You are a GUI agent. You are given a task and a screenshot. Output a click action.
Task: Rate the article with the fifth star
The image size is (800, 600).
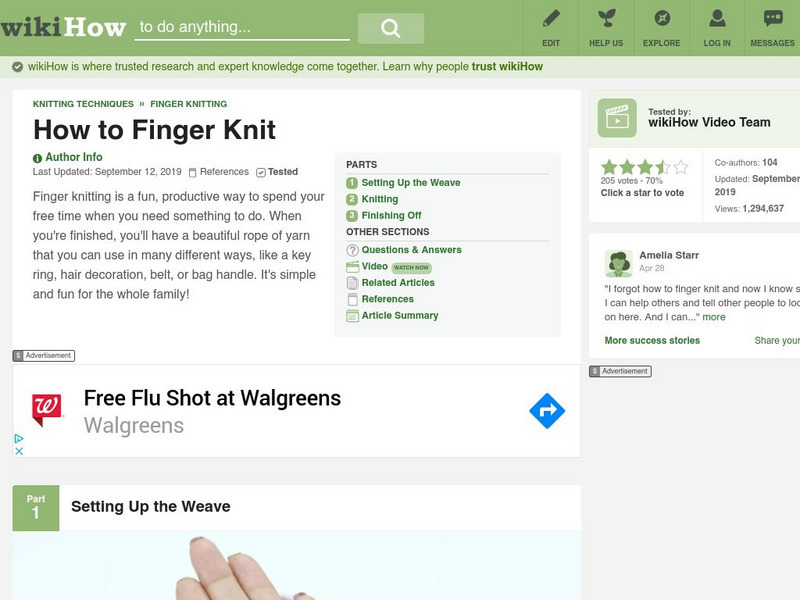pyautogui.click(x=681, y=167)
